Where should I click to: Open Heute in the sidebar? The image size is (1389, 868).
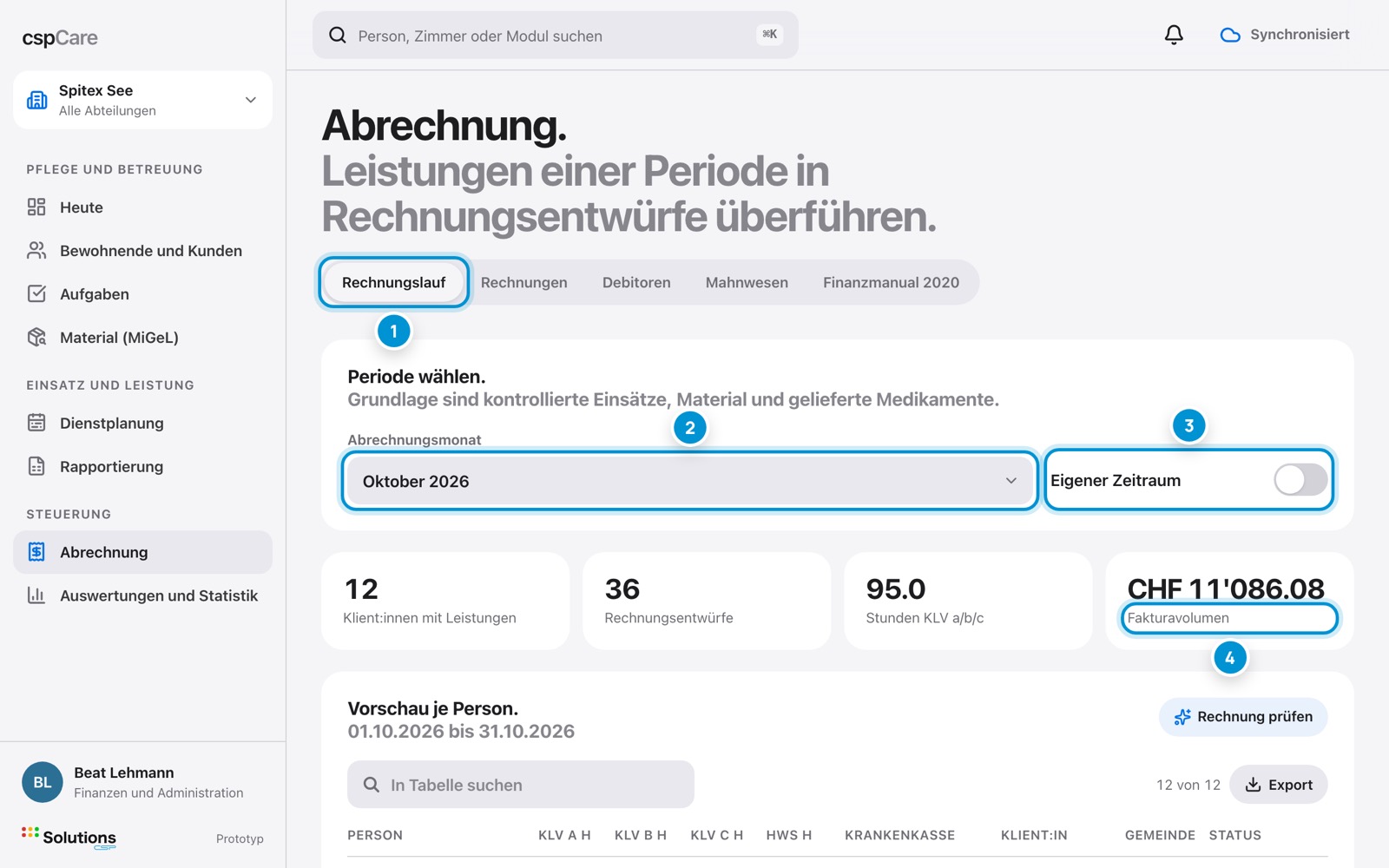click(142, 207)
